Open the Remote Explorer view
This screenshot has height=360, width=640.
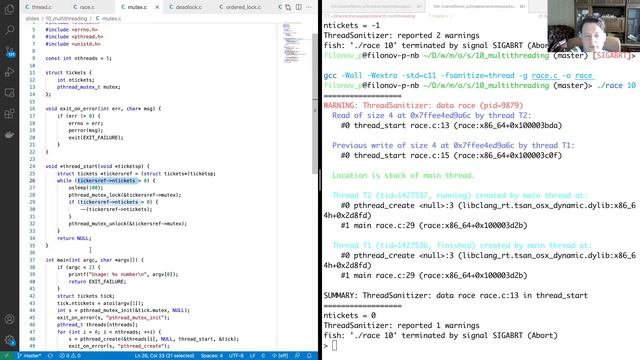click(9, 93)
